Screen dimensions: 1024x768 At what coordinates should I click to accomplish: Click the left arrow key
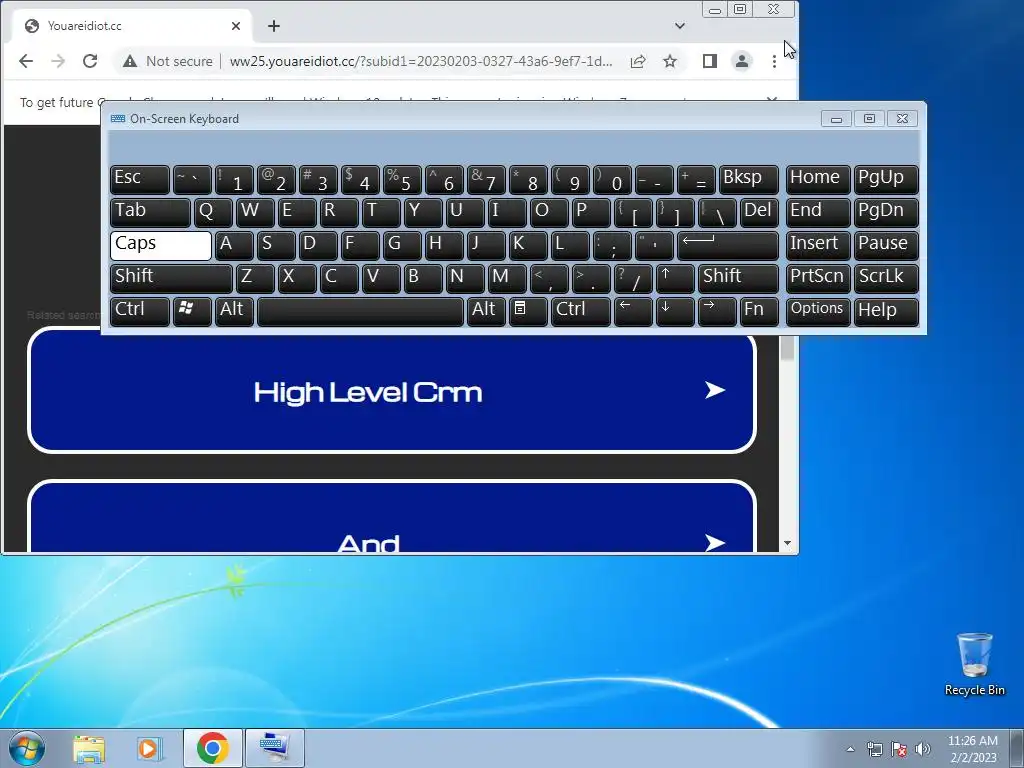click(x=633, y=312)
